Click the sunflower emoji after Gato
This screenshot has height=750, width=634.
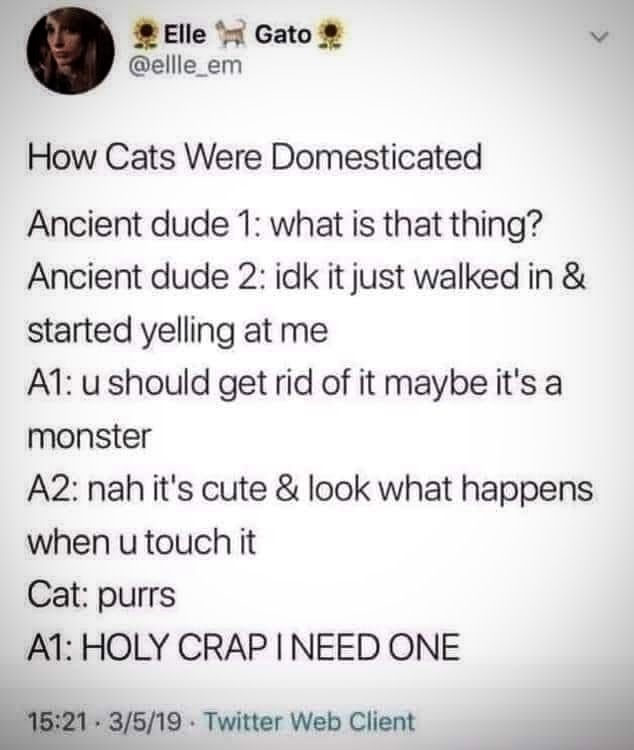tap(330, 36)
